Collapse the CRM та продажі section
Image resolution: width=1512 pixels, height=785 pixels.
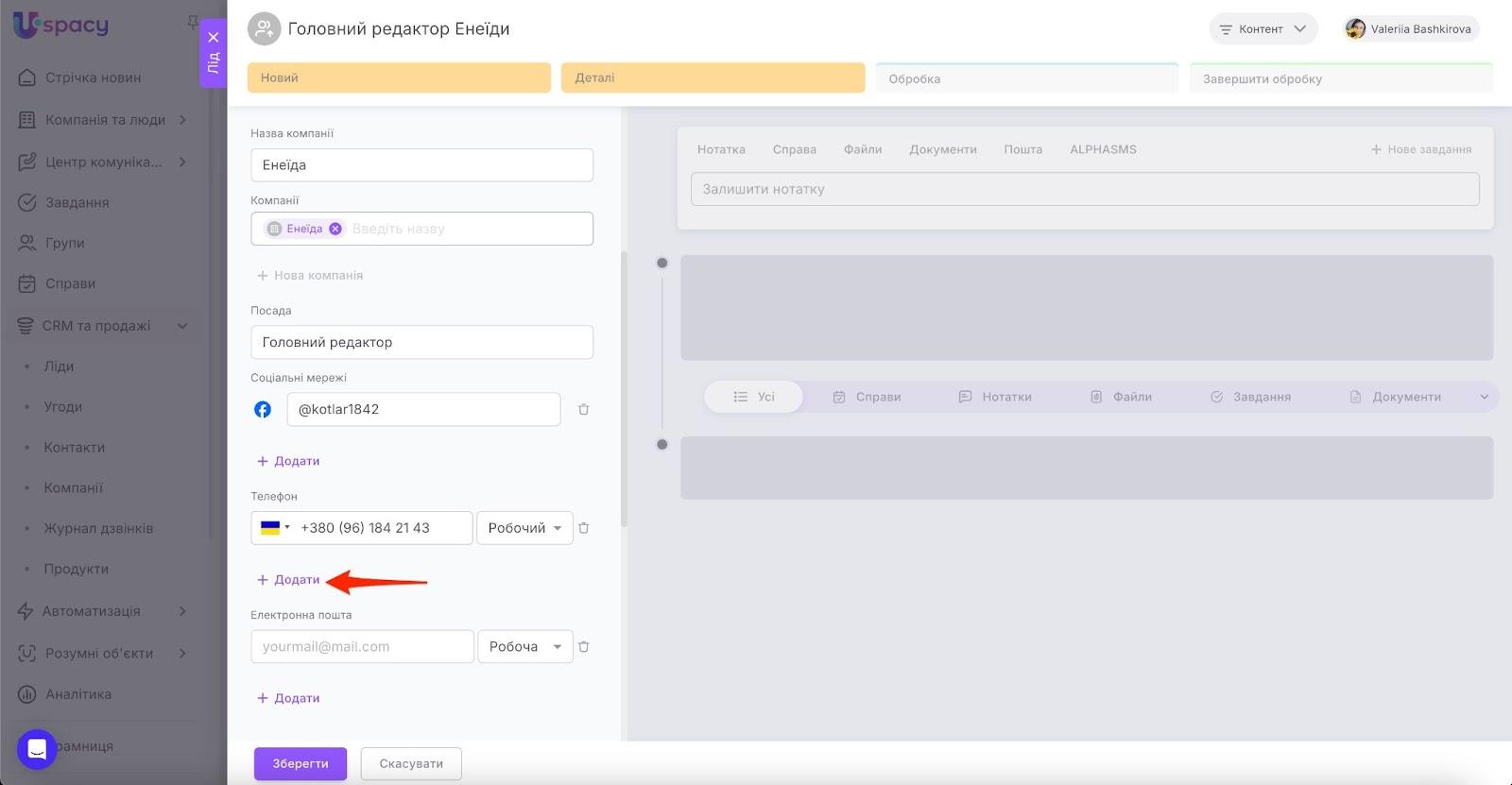(x=182, y=326)
